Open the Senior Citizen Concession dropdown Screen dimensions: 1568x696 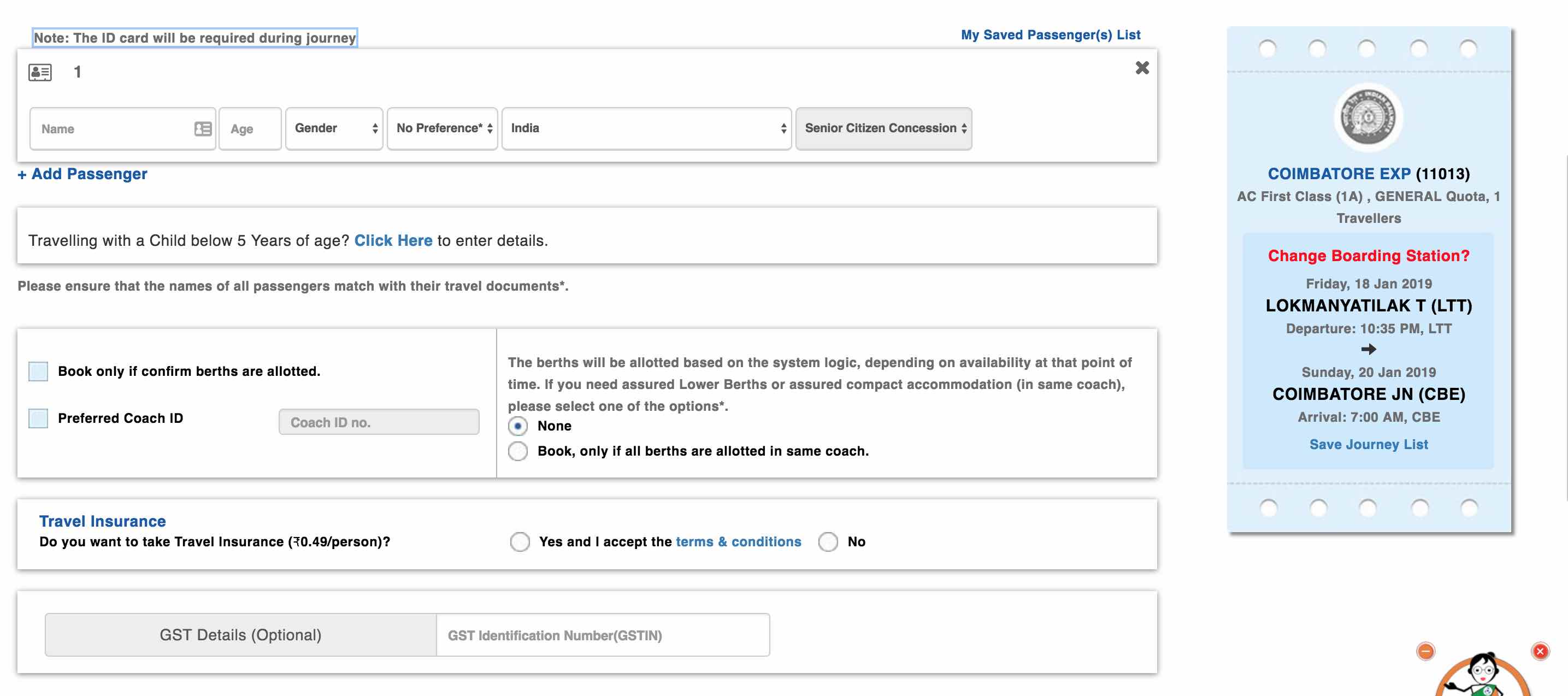coord(884,127)
